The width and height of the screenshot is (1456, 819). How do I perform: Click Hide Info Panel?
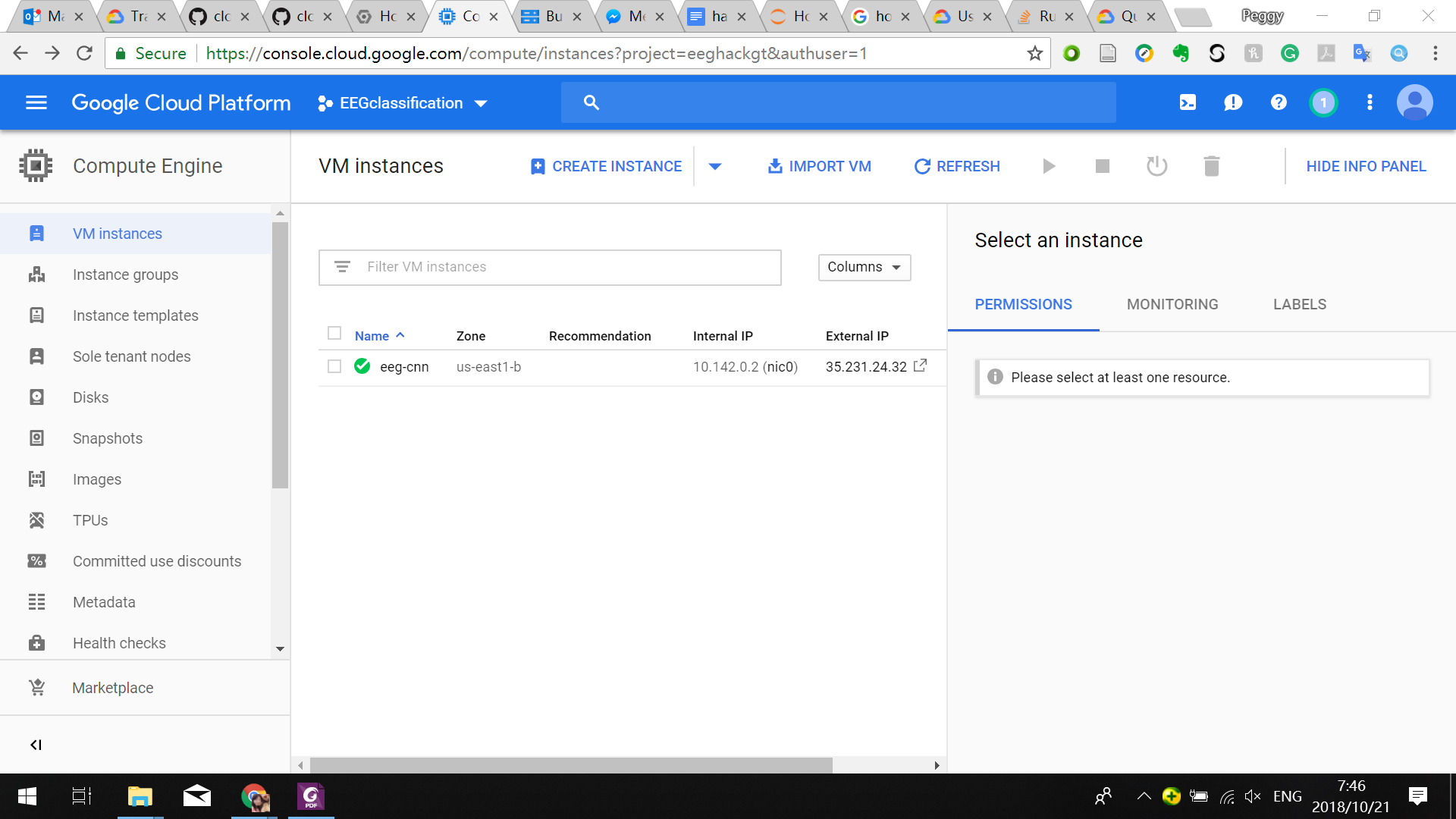[1366, 166]
